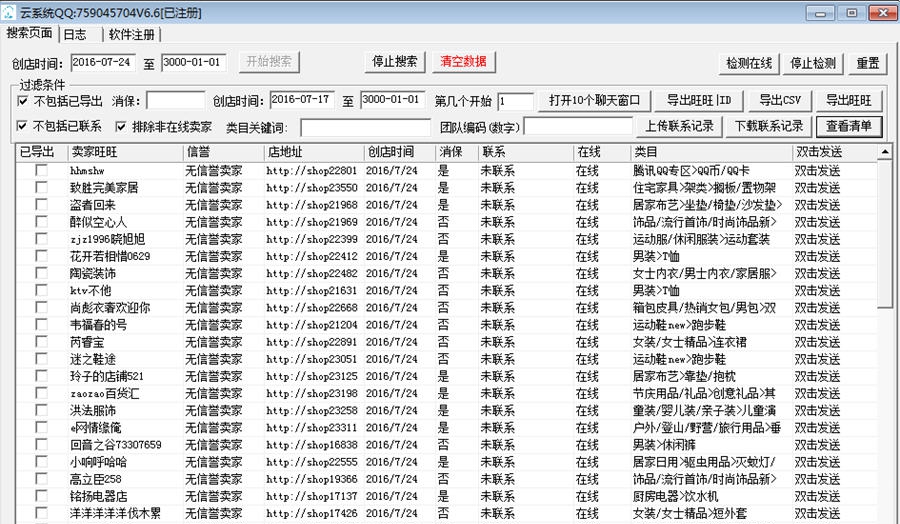900x524 pixels.
Task: Check the box for 陶瓷装饰 row
Action: click(x=41, y=273)
